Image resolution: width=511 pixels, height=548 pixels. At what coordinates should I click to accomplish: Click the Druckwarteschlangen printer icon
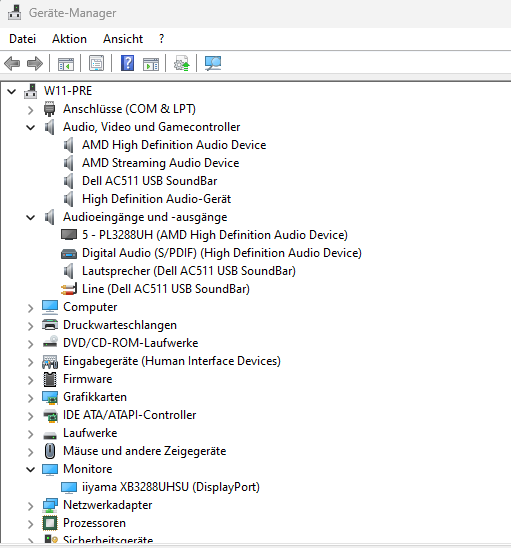tap(50, 325)
